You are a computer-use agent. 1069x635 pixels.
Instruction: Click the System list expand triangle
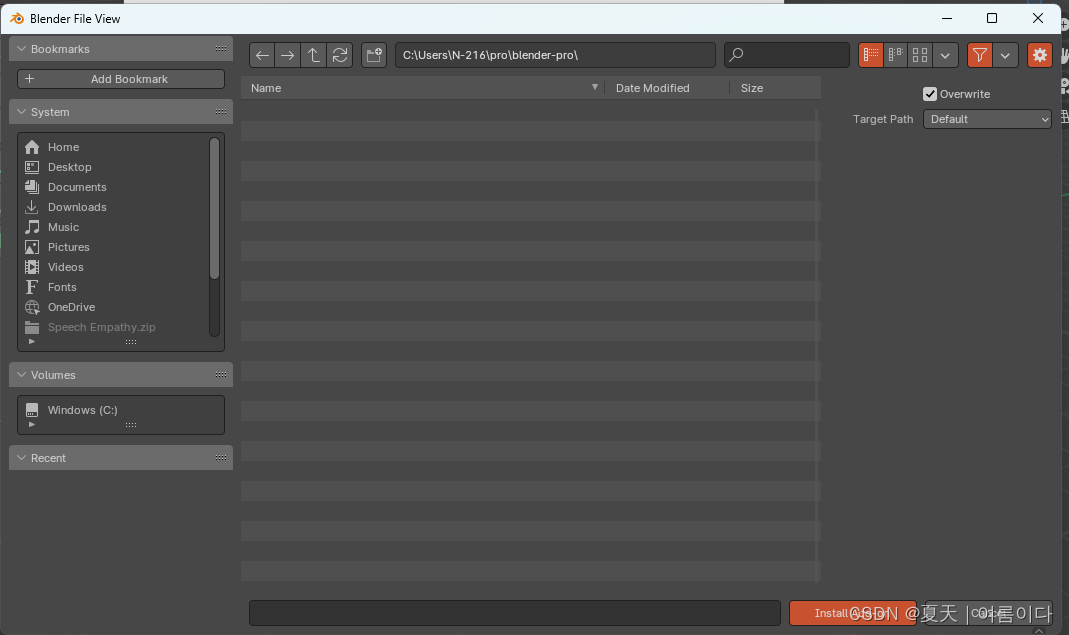pos(31,342)
